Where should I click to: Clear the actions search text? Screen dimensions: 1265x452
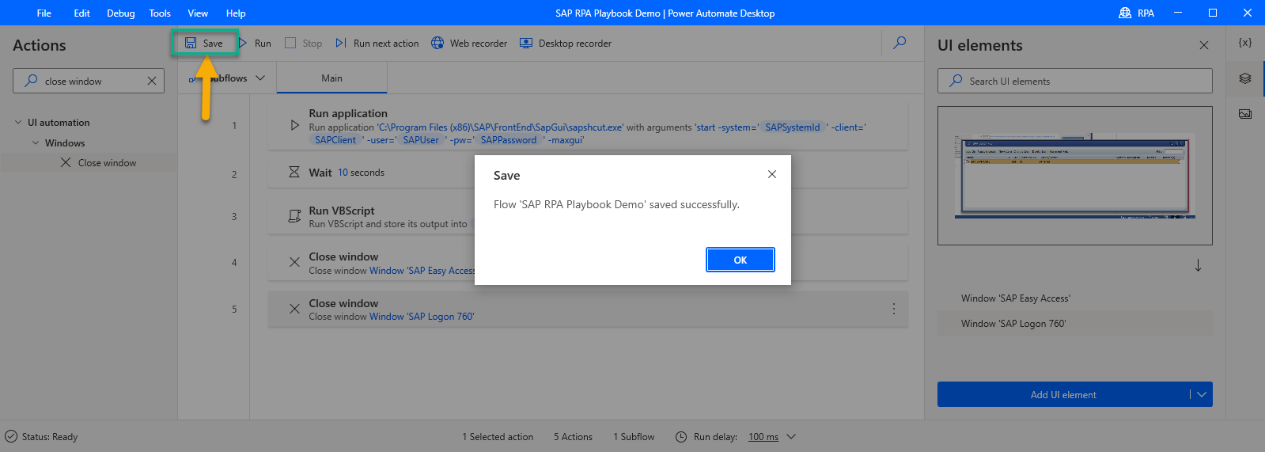click(x=152, y=81)
